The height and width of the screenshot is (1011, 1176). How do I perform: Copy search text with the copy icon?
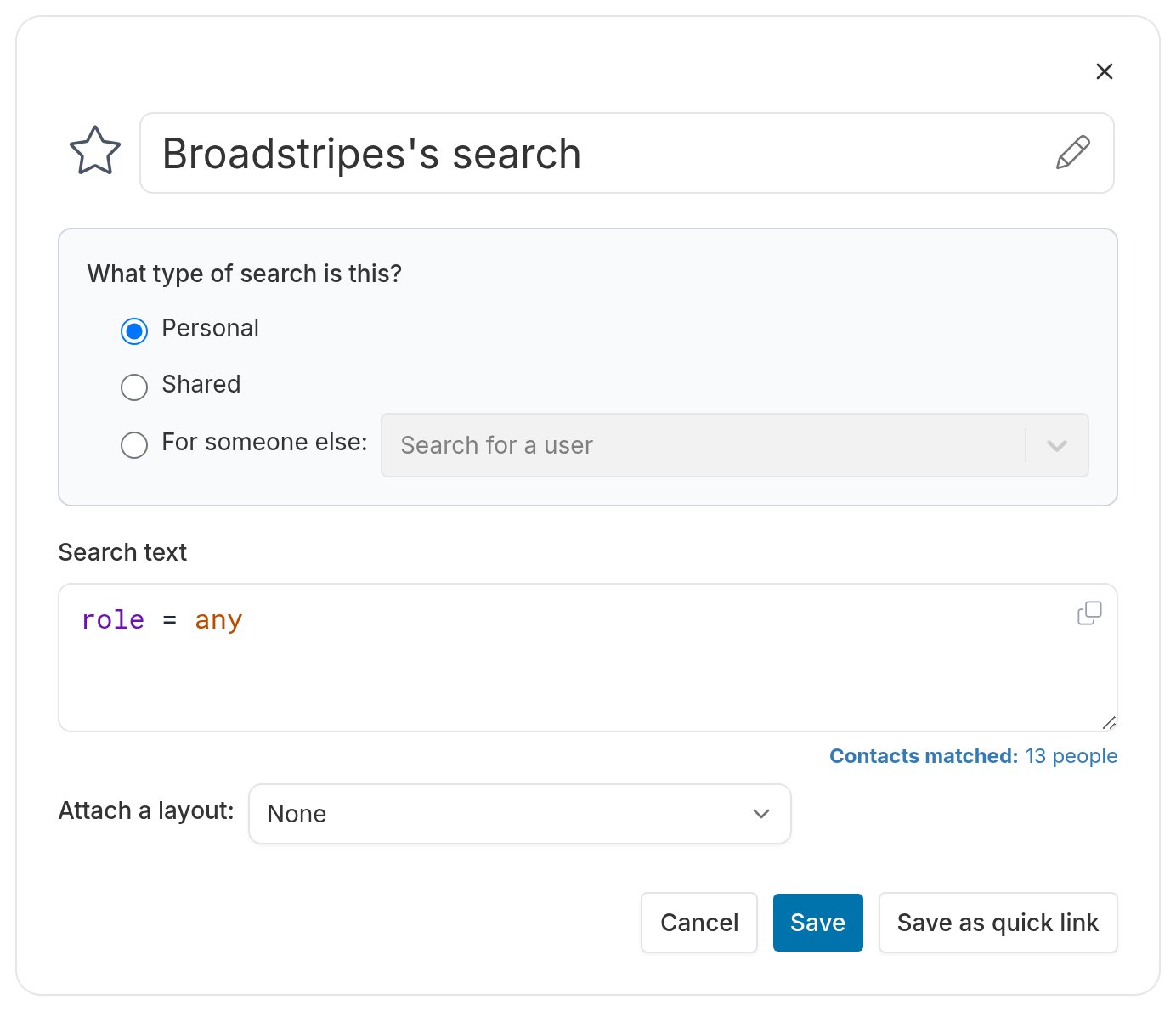(x=1089, y=613)
